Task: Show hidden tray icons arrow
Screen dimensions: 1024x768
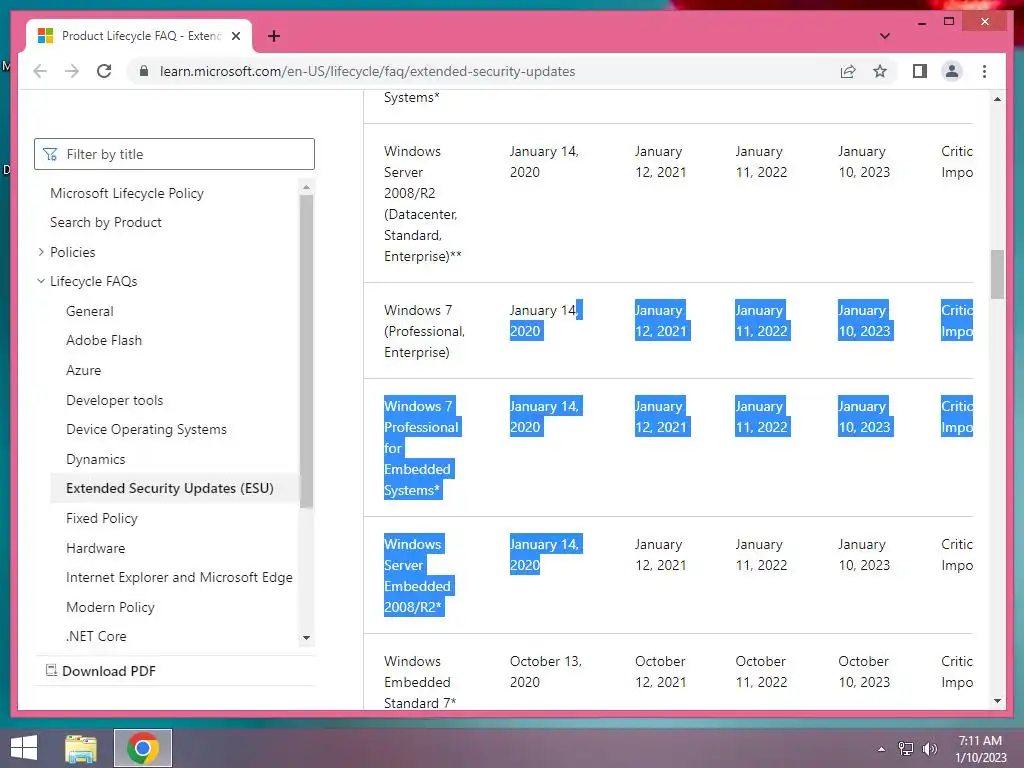Action: tap(881, 749)
